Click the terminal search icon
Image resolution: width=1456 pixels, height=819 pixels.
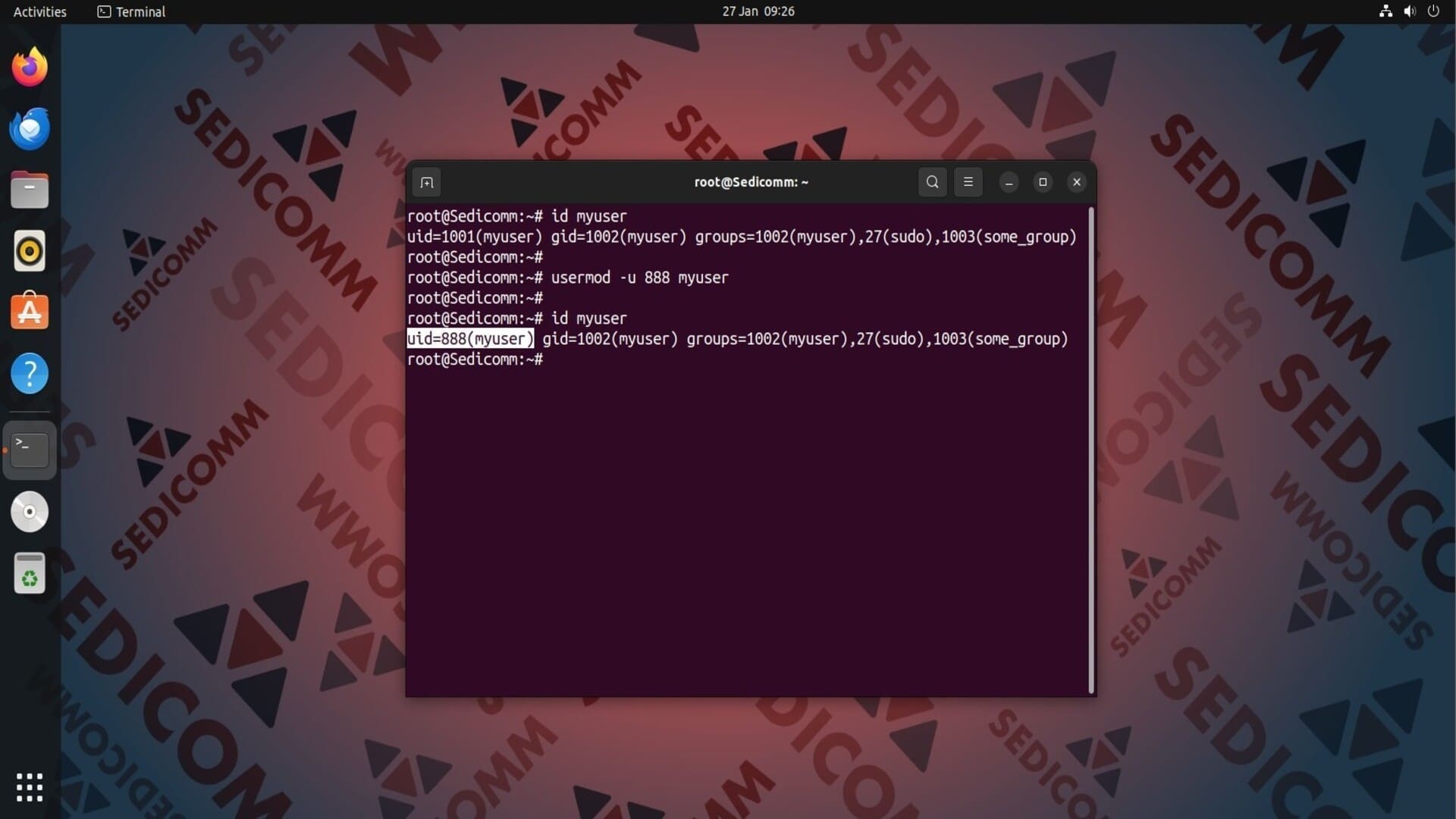click(932, 182)
